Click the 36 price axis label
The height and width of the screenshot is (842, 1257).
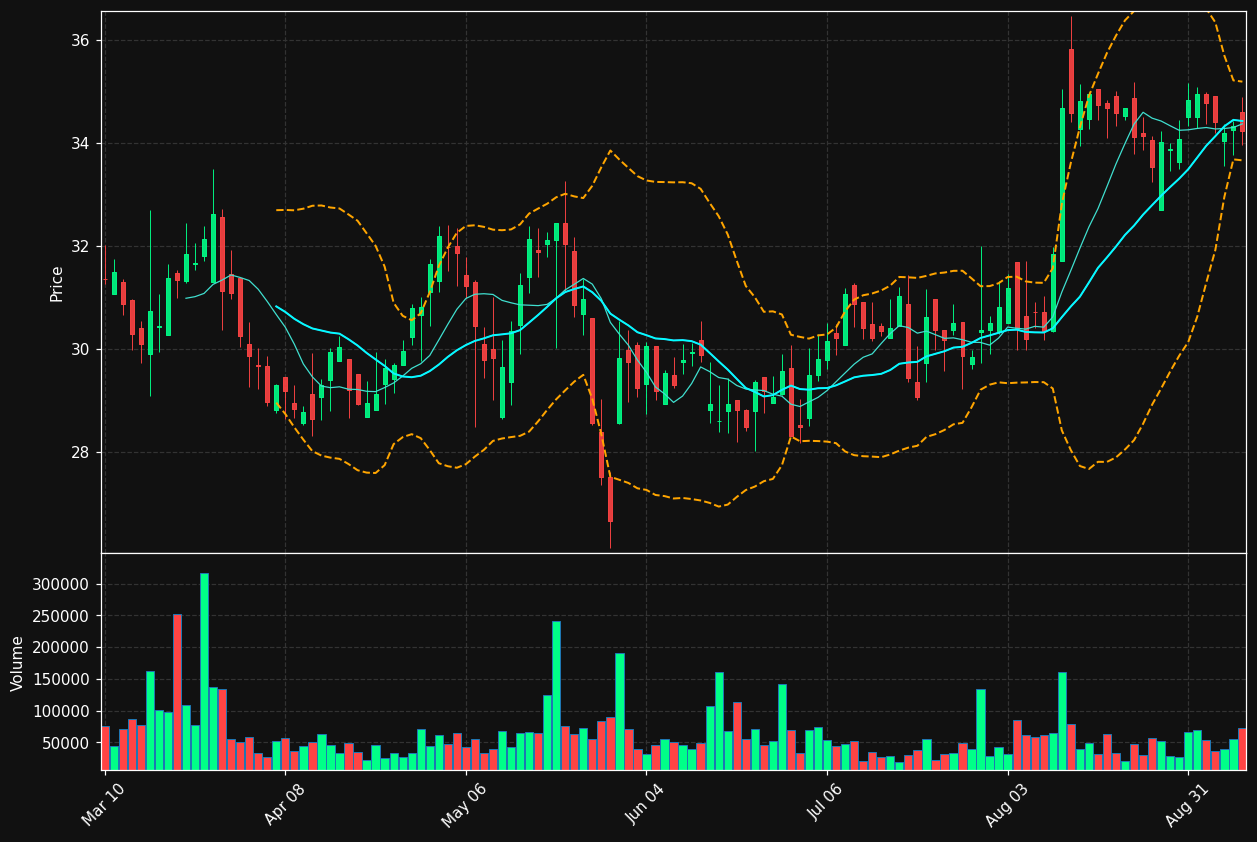click(x=80, y=41)
